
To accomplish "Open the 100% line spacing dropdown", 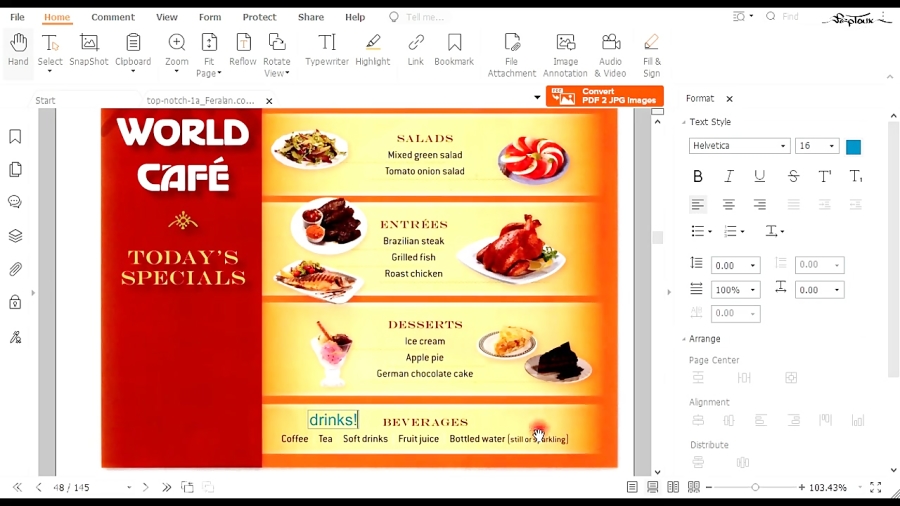I will (x=736, y=290).
